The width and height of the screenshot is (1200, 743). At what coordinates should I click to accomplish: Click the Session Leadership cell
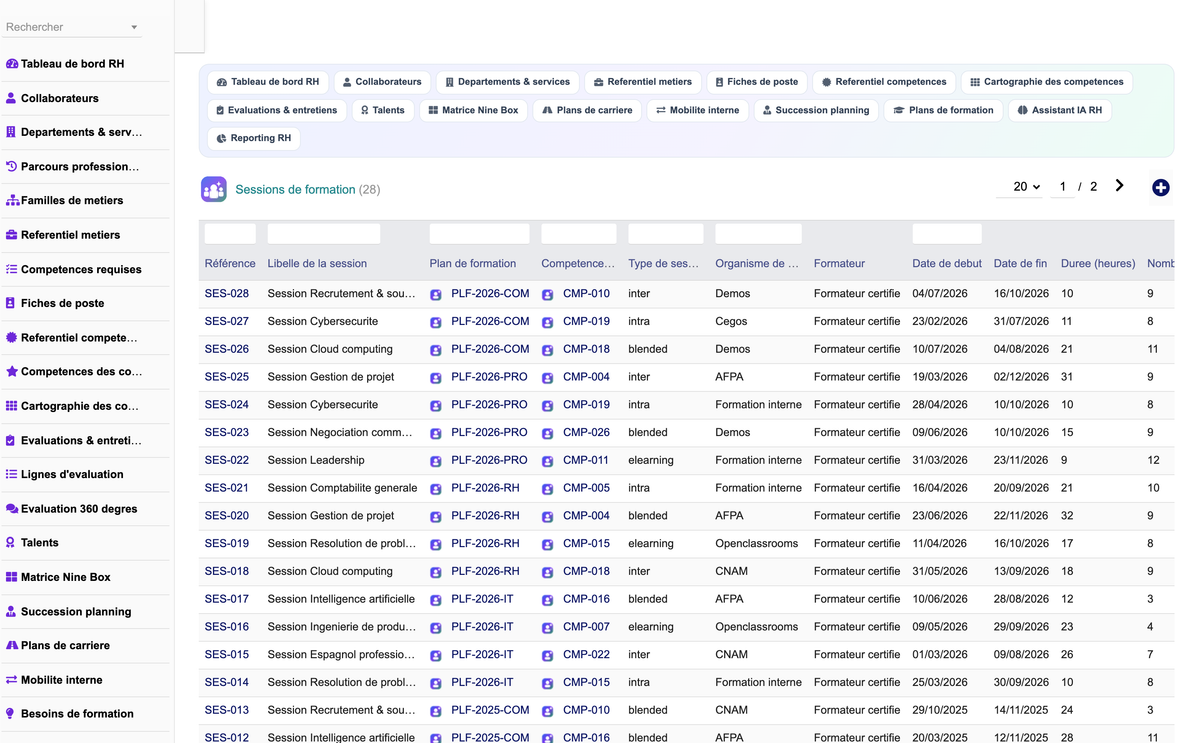(316, 460)
